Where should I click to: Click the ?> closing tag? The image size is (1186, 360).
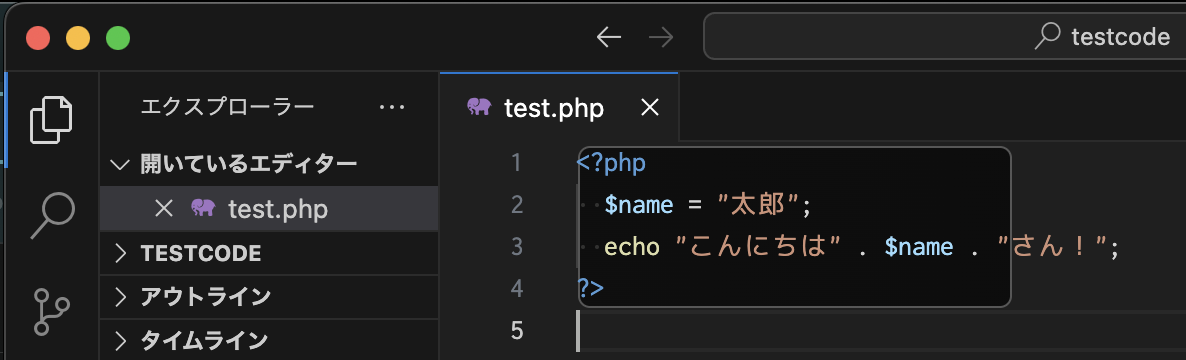(591, 289)
